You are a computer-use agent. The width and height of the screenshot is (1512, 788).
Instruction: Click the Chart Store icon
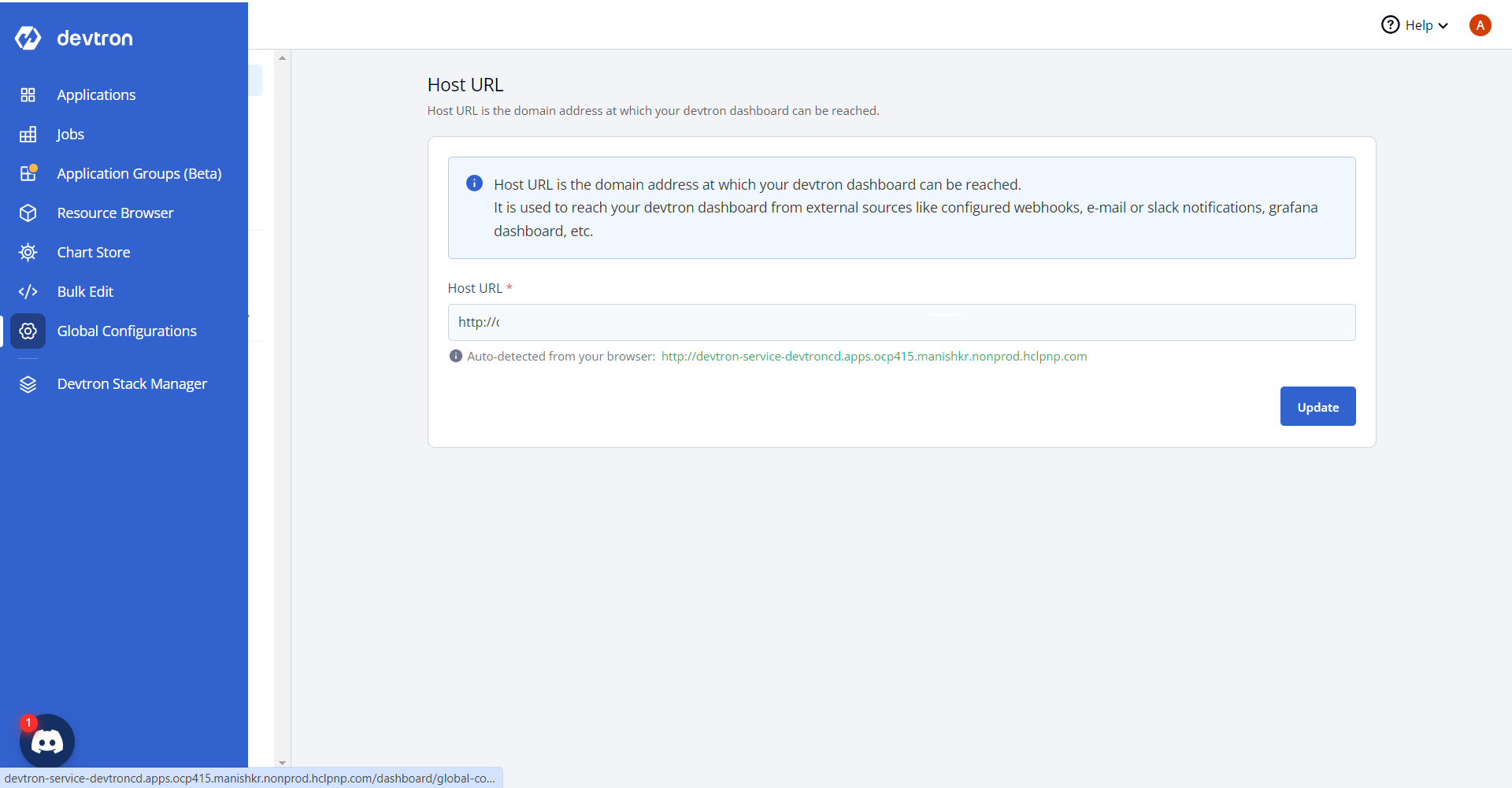coord(28,253)
